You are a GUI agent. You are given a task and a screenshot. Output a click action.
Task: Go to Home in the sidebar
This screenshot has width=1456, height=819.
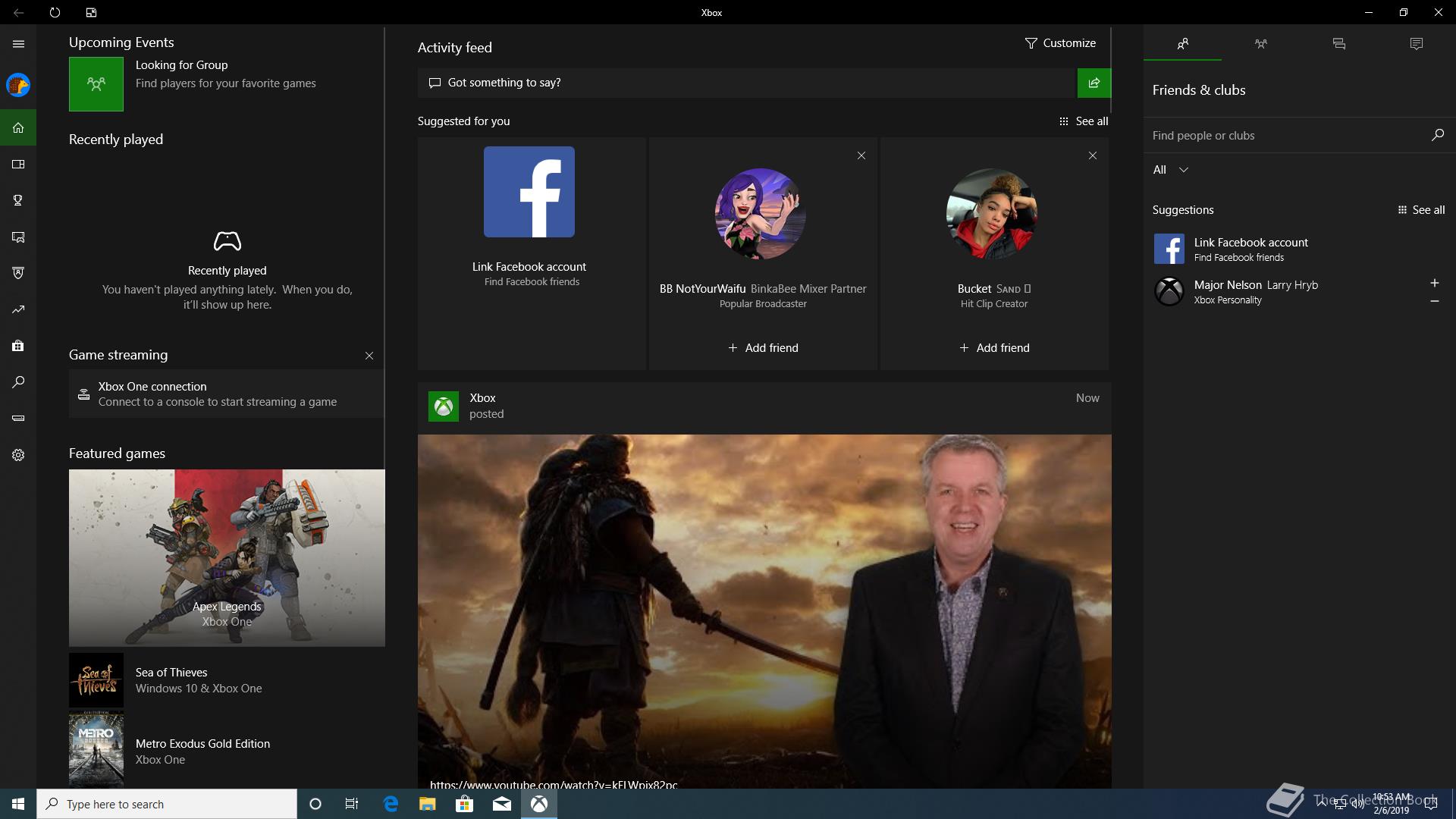18,127
